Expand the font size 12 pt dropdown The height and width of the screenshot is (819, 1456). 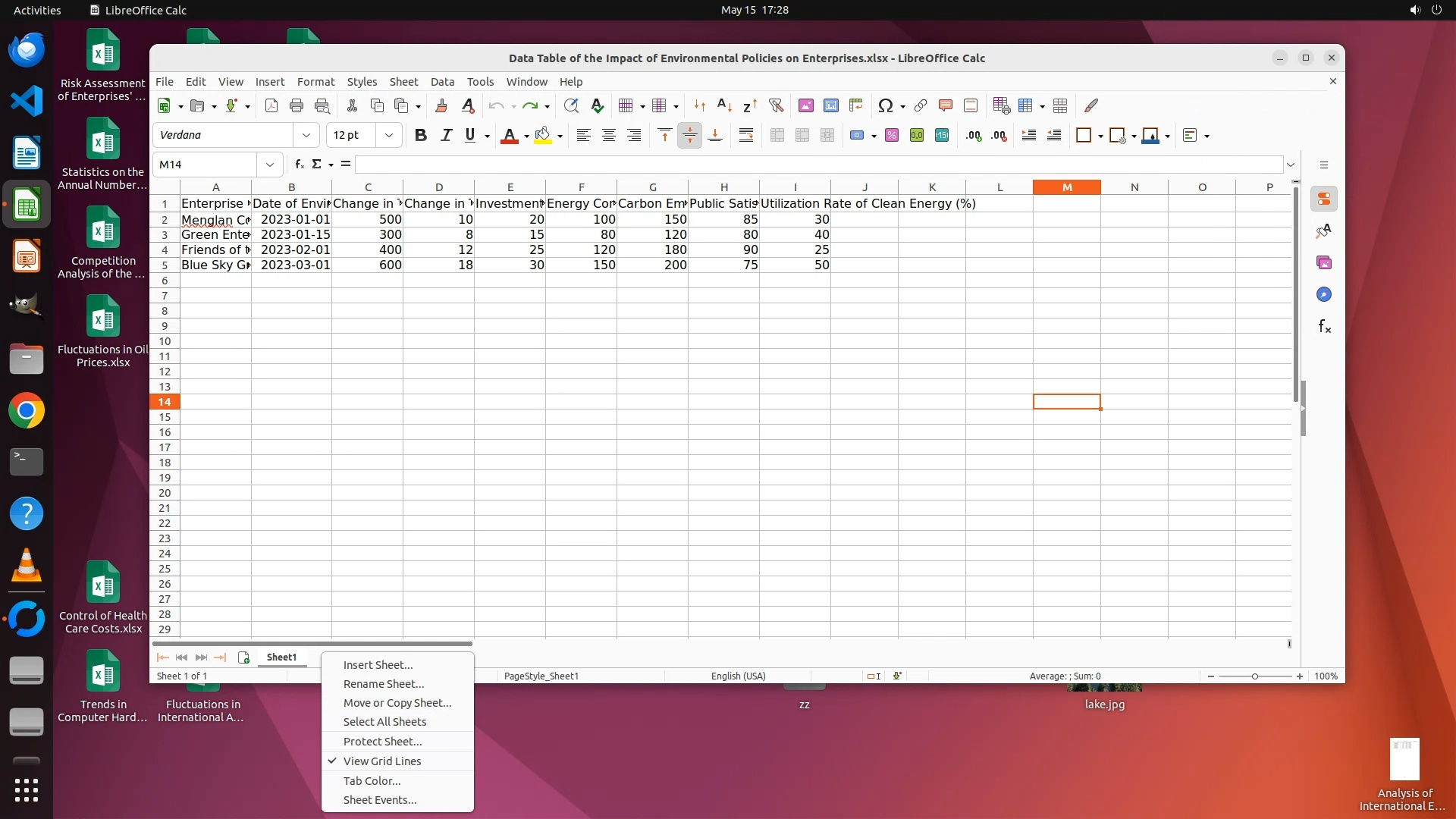click(389, 135)
